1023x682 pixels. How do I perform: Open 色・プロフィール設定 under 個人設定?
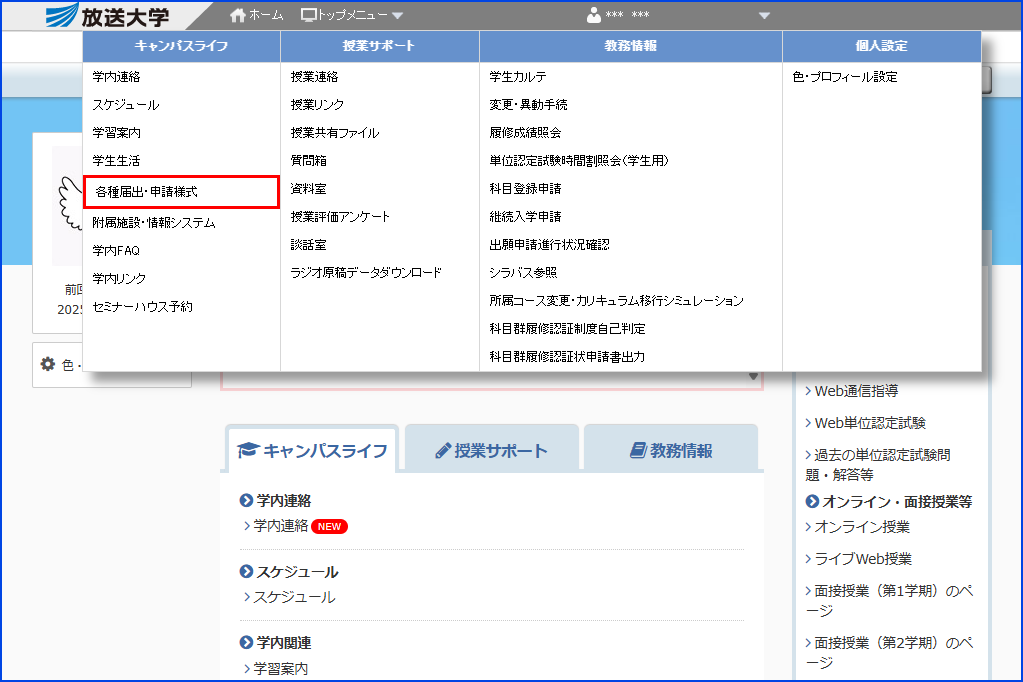tap(845, 77)
